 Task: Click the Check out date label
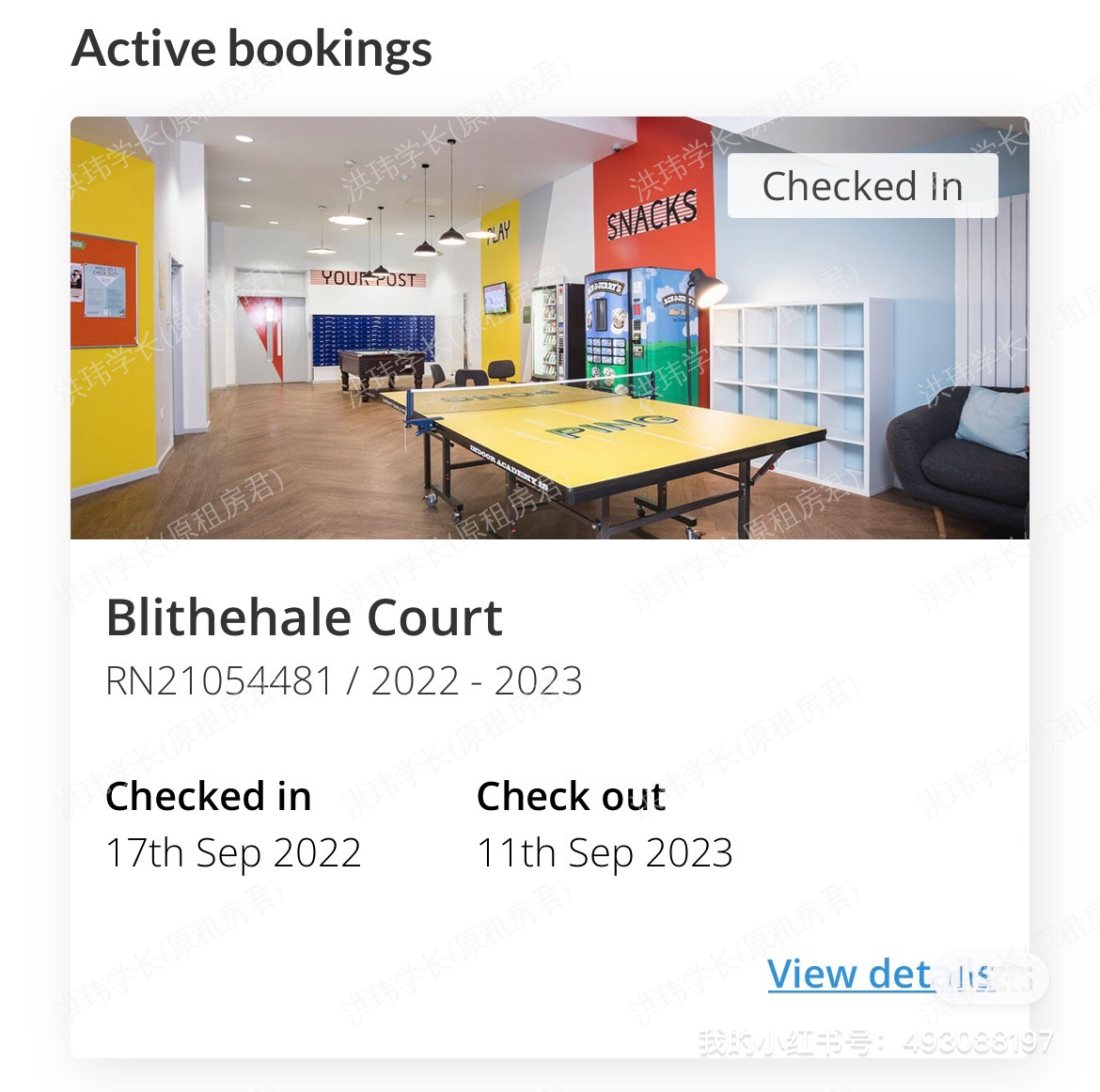click(x=570, y=796)
